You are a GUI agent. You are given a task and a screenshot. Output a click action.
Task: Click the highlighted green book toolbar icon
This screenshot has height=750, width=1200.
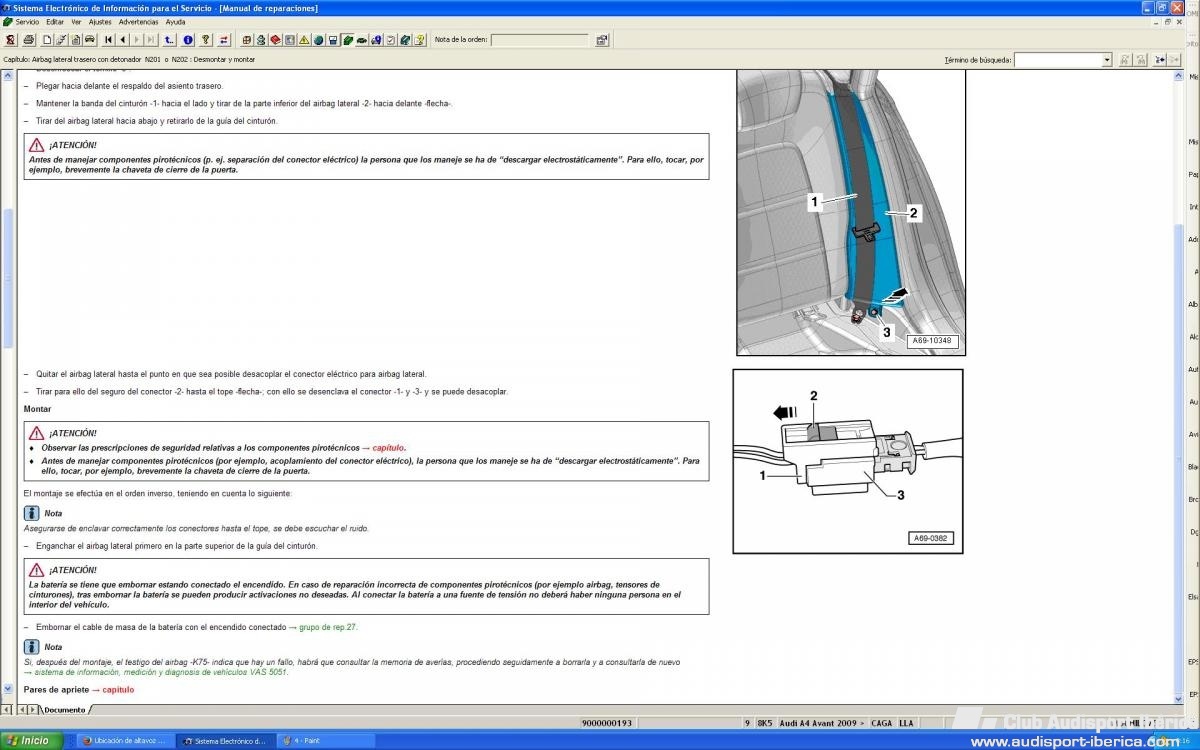(347, 40)
